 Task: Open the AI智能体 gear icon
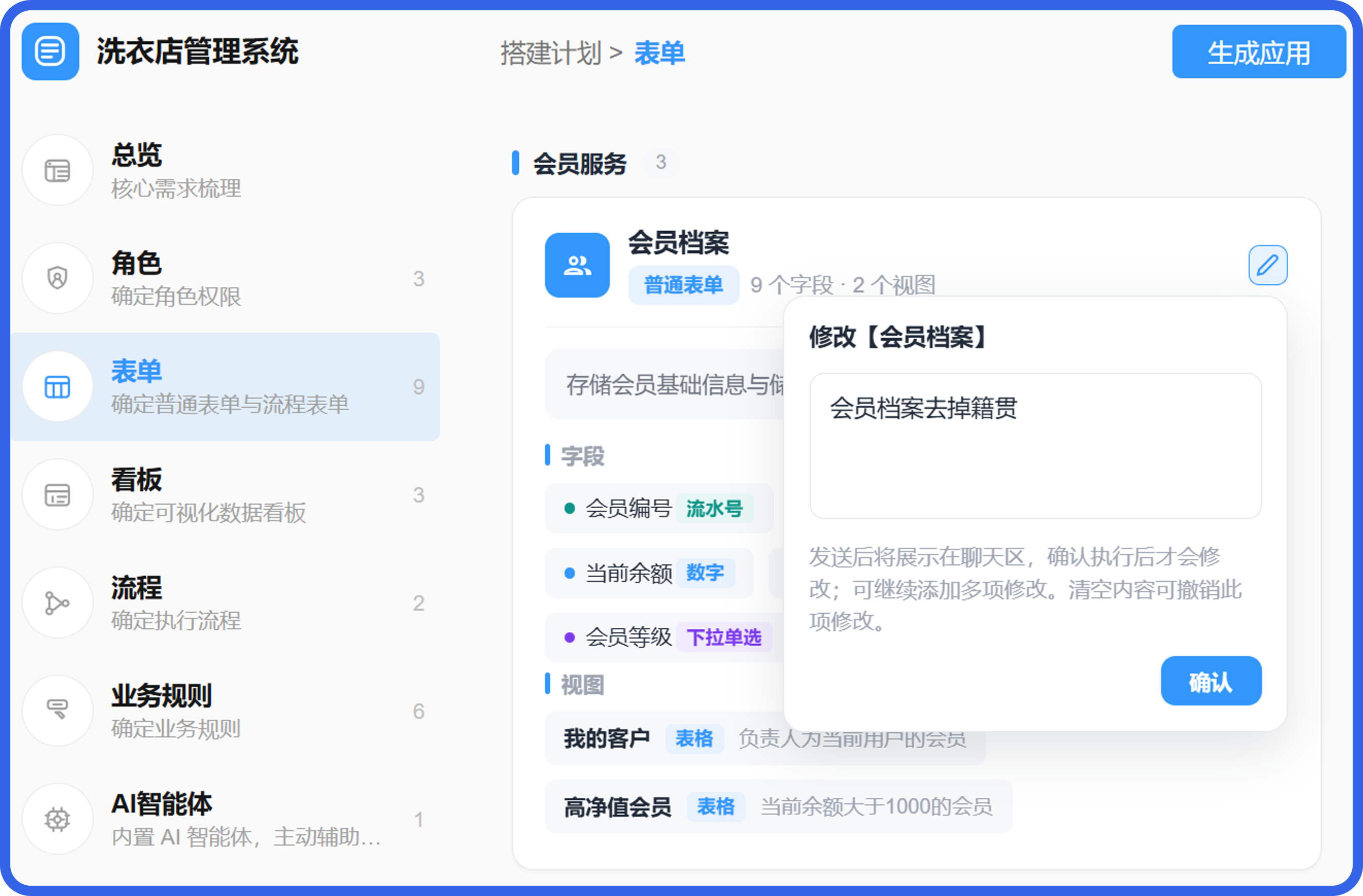57,819
